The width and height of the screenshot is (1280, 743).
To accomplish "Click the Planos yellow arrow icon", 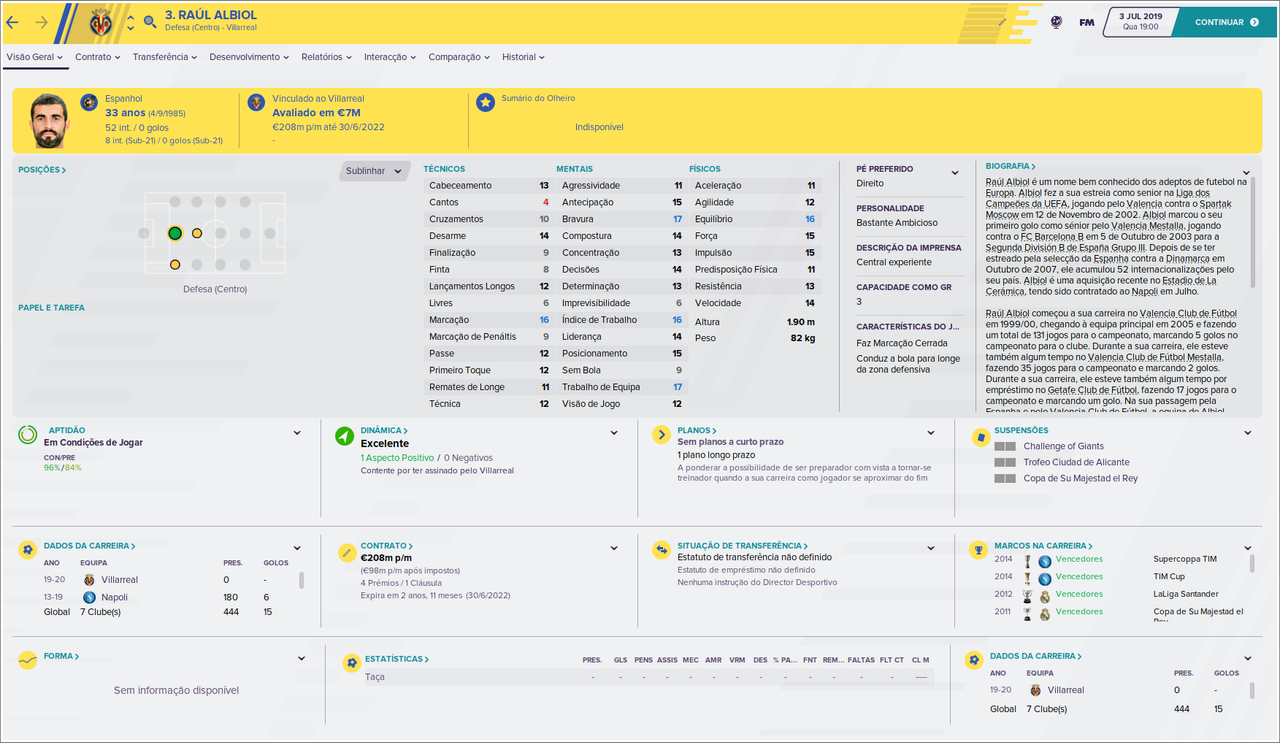I will (x=661, y=434).
